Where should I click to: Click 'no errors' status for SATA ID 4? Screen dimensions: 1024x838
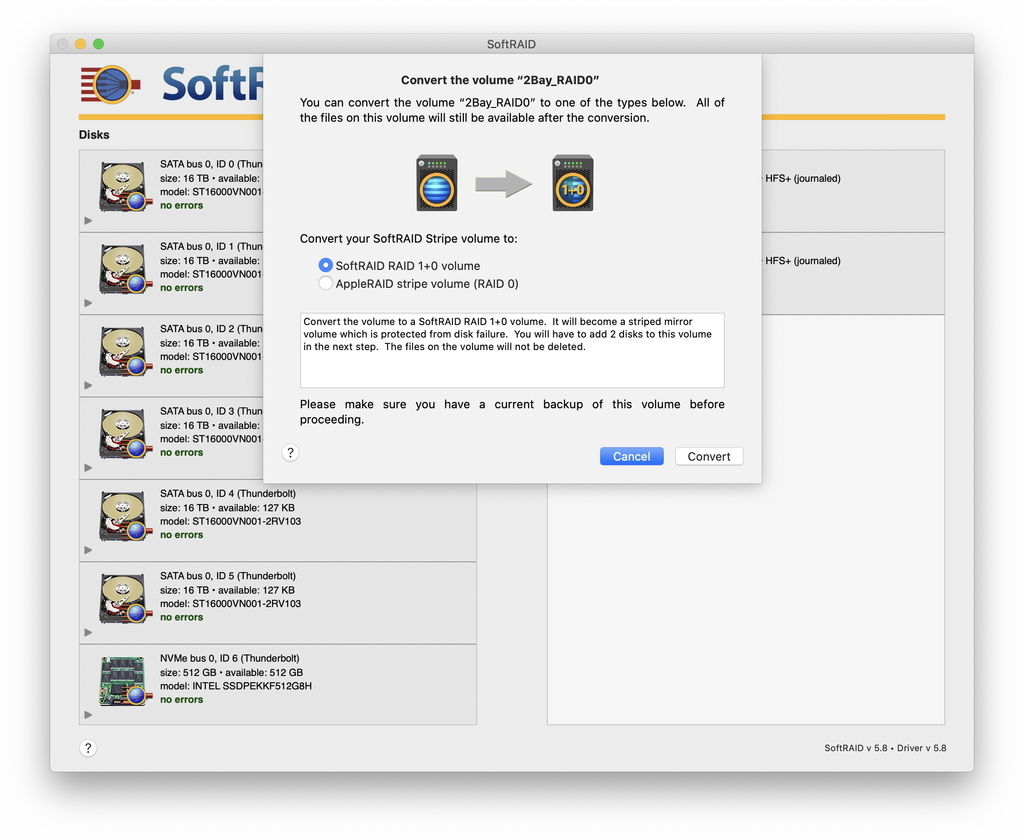(x=182, y=535)
